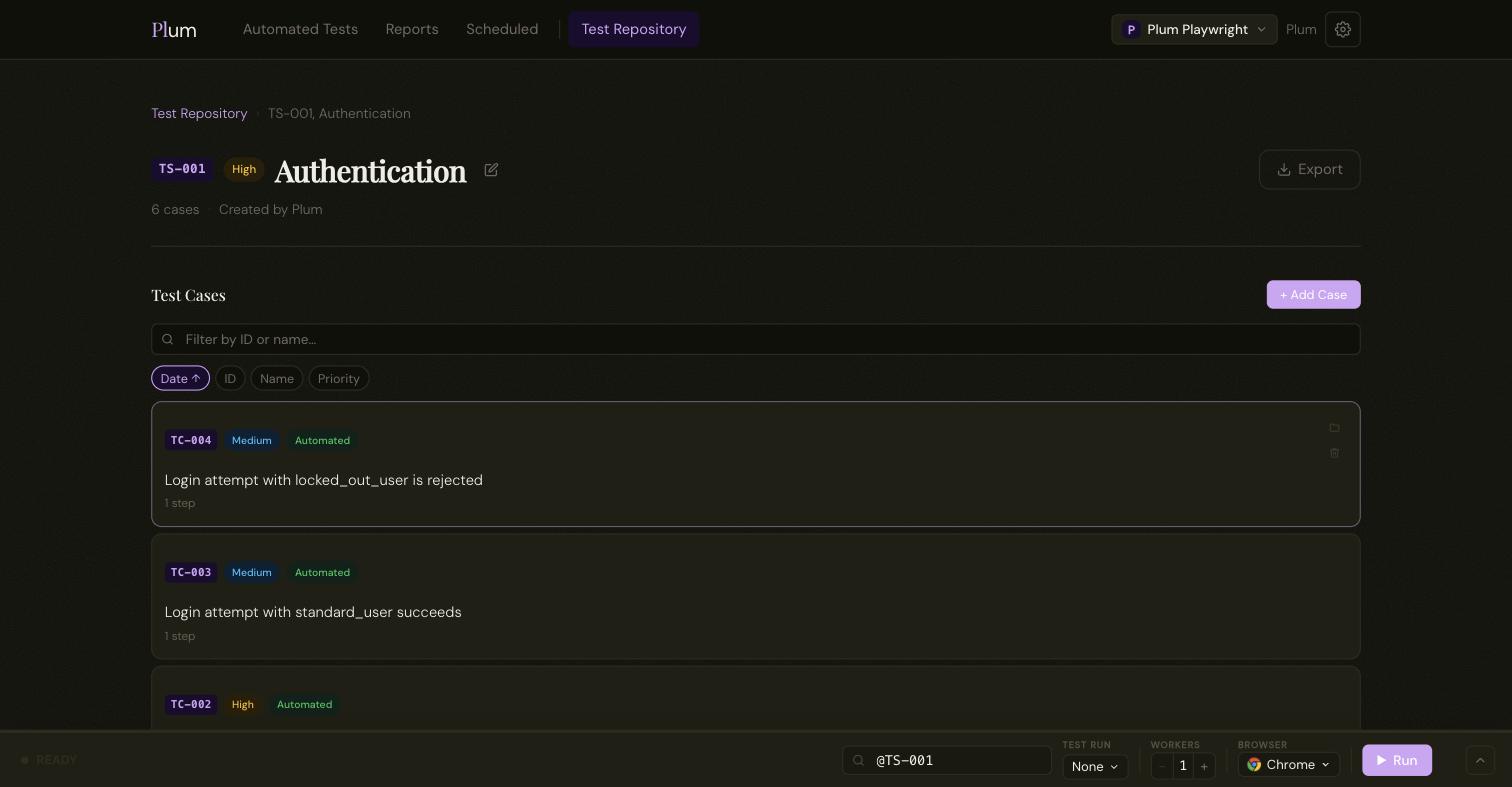
Task: Open the settings gear icon
Action: [1342, 29]
